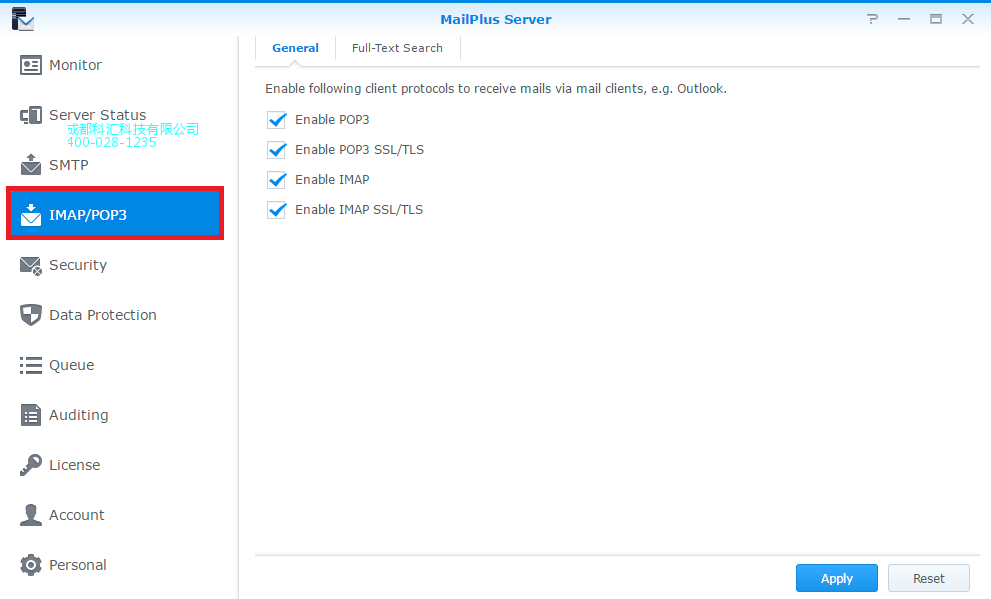This screenshot has height=599, width=991.
Task: Open the Security envelope icon
Action: point(30,265)
